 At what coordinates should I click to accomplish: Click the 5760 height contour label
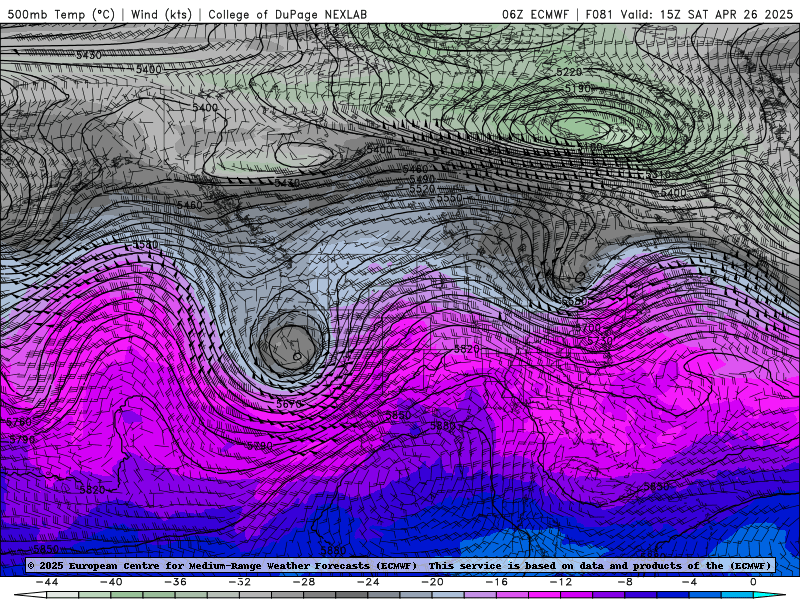click(18, 422)
